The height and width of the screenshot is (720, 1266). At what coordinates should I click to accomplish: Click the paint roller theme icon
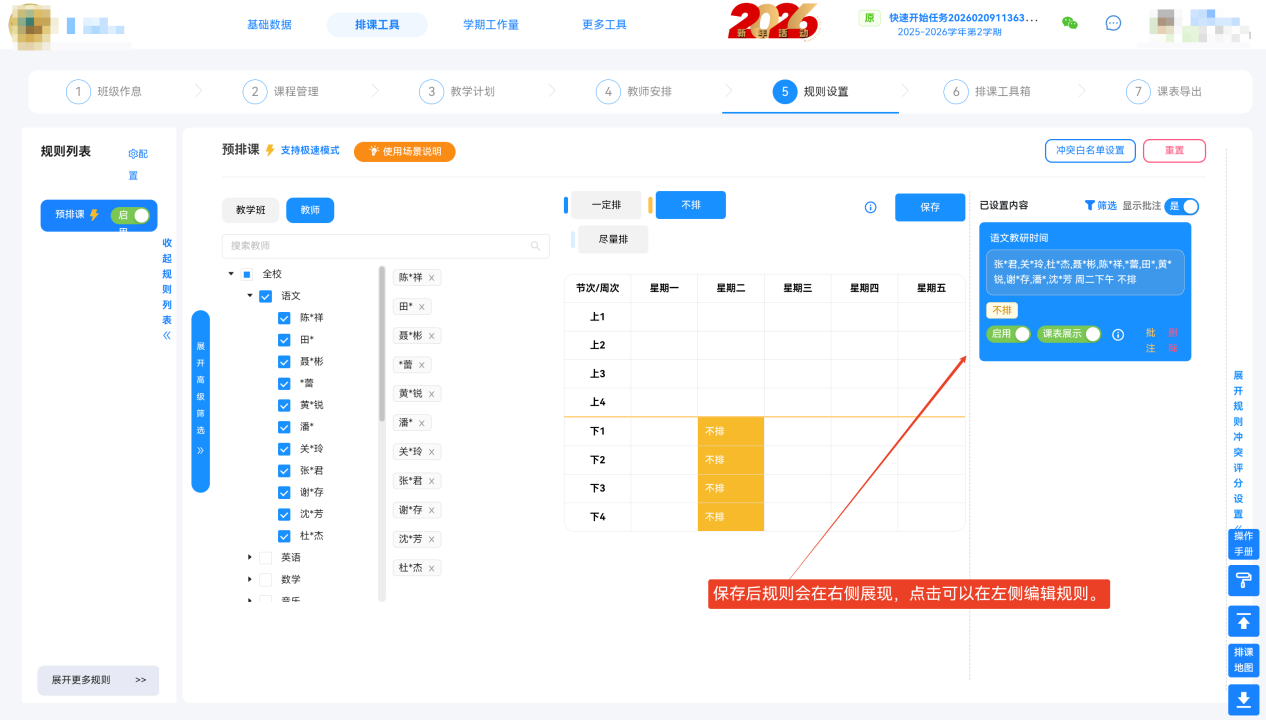point(1244,580)
